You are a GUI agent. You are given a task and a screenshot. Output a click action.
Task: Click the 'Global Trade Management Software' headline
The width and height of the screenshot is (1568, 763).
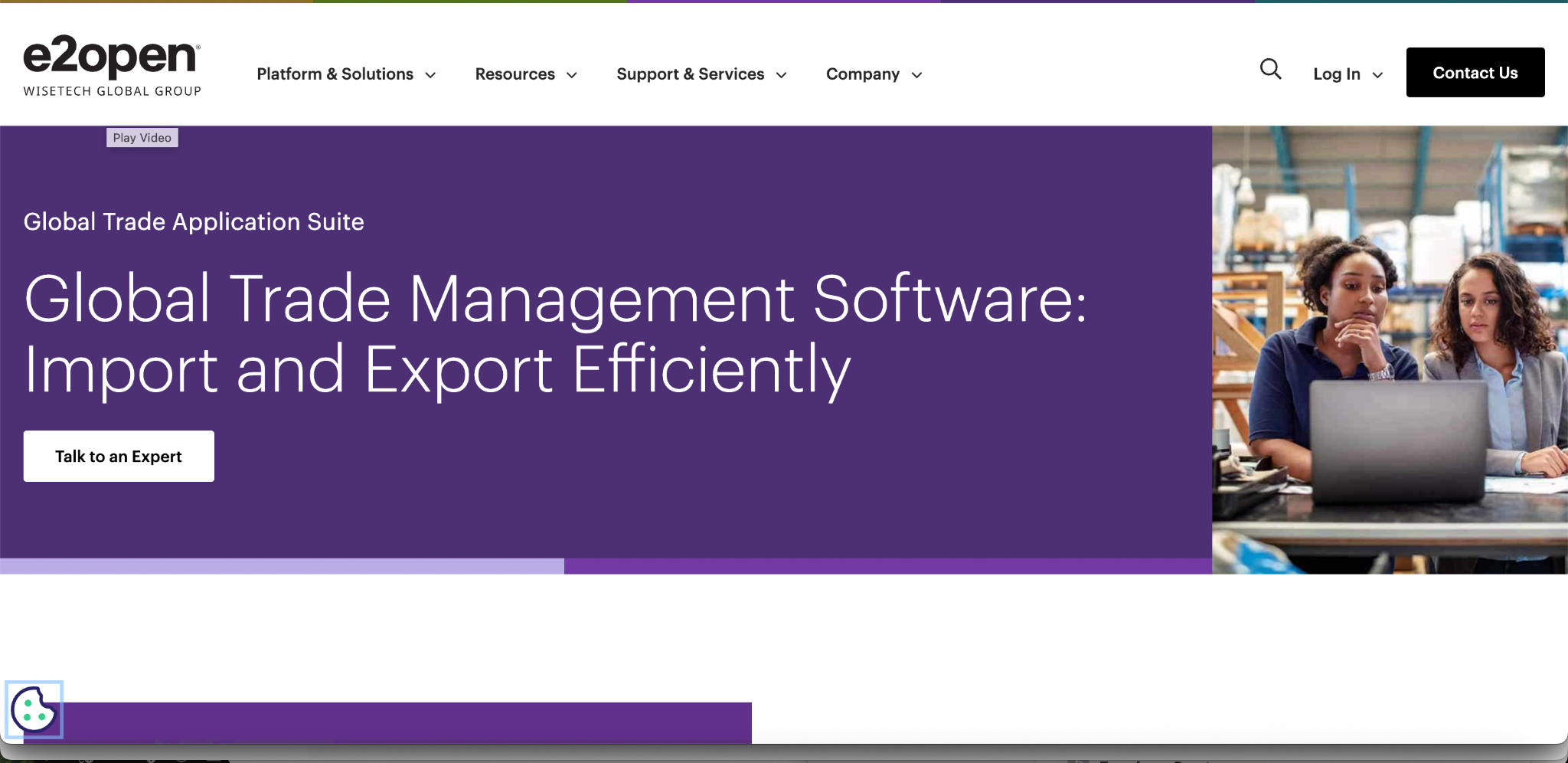555,334
